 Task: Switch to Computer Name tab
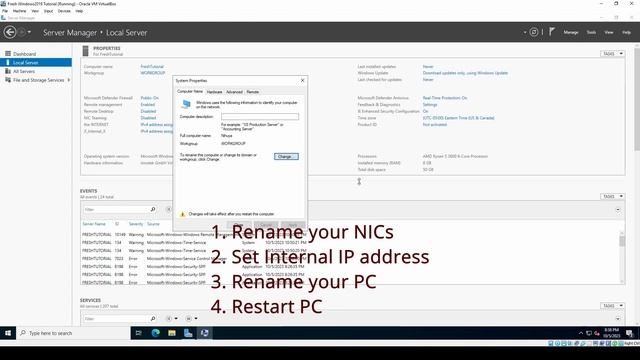190,91
